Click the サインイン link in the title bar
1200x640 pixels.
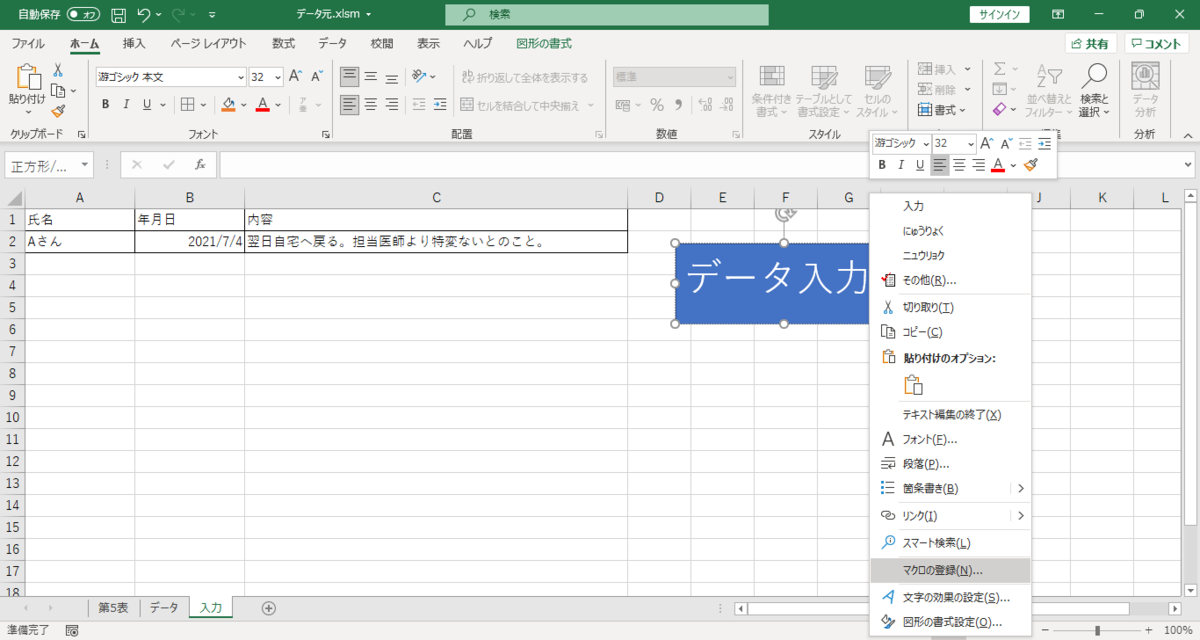point(1000,15)
